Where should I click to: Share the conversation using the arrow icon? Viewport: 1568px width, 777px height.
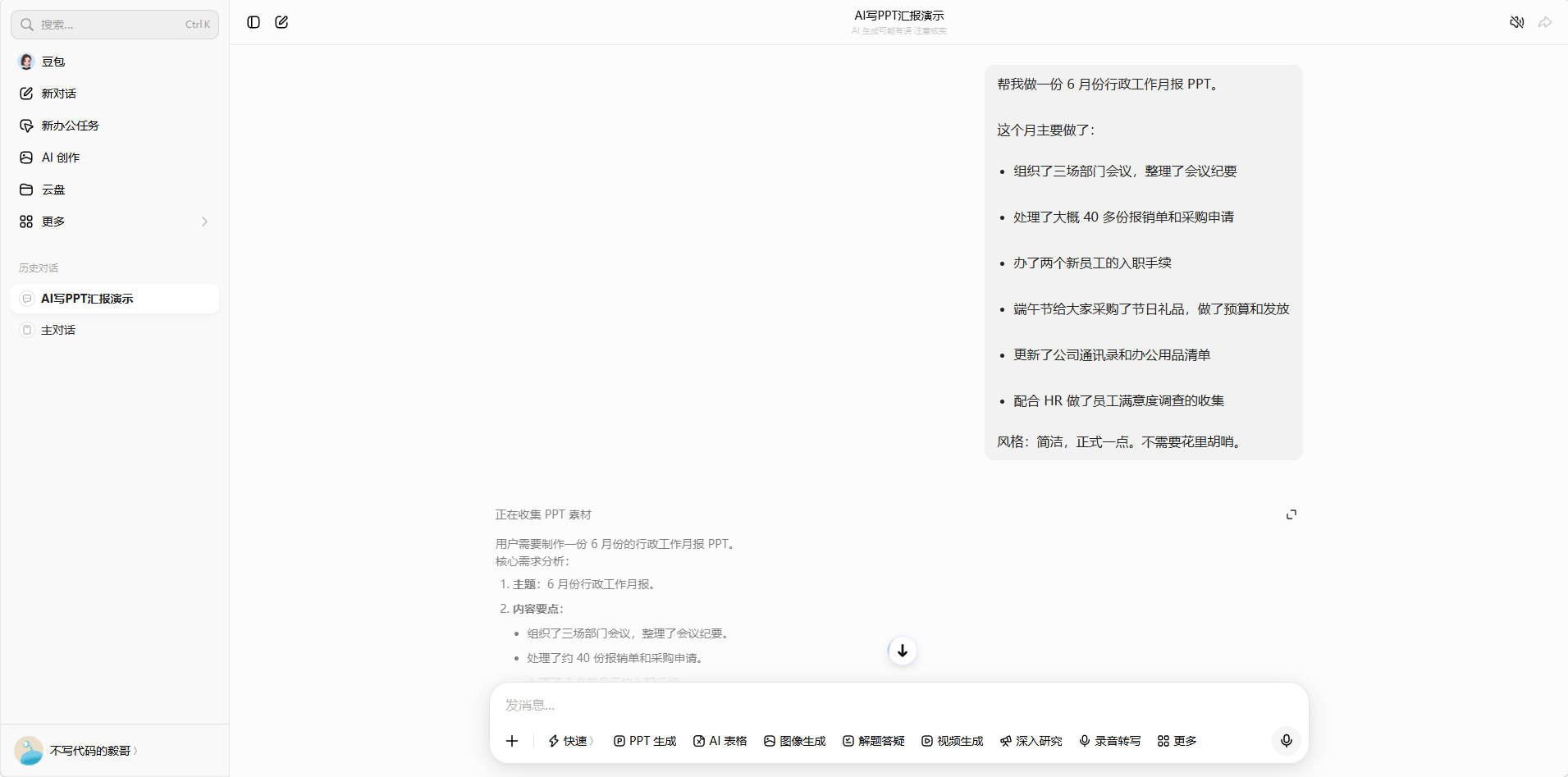pyautogui.click(x=1545, y=22)
